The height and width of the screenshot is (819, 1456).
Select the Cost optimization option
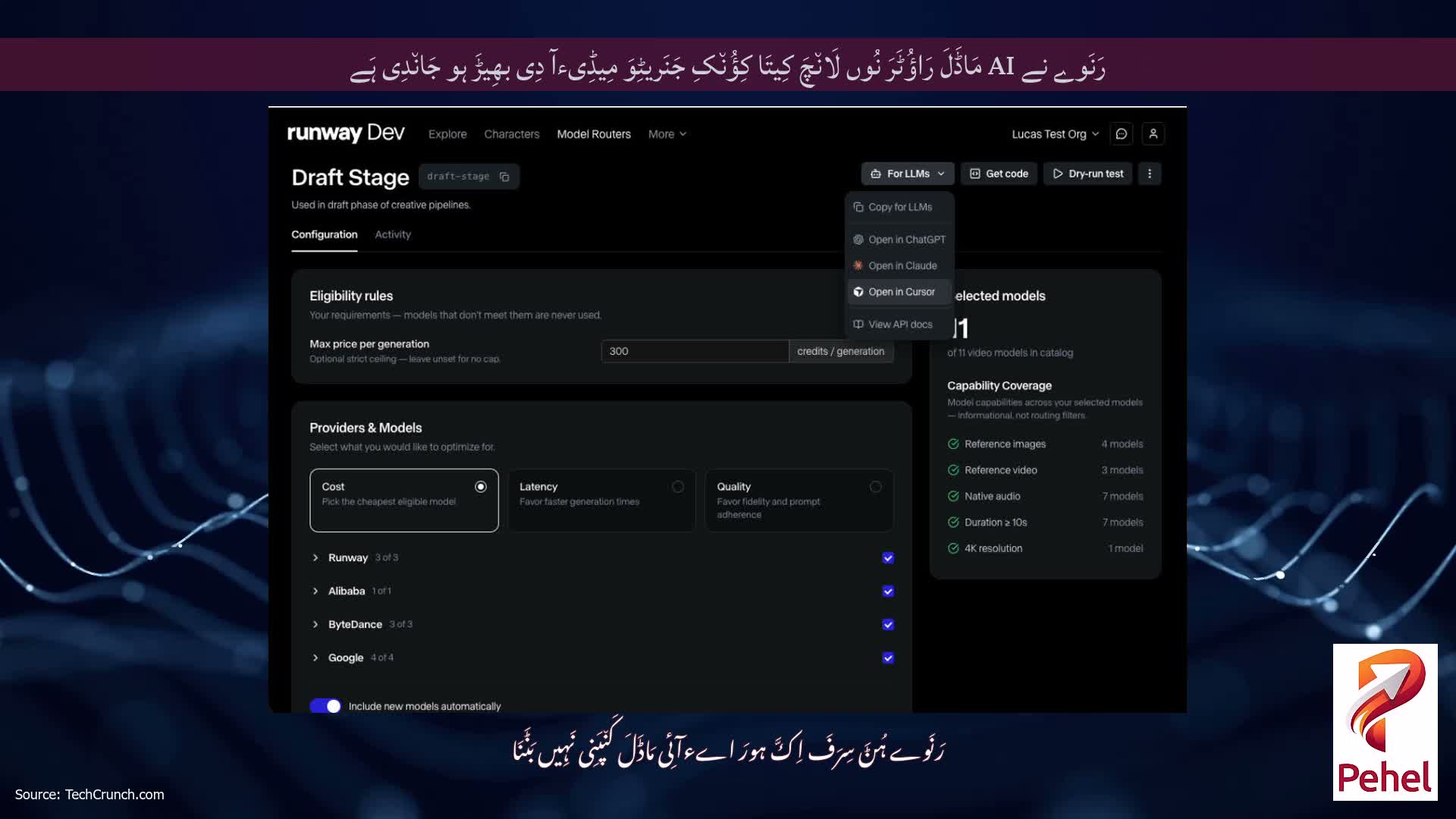404,500
